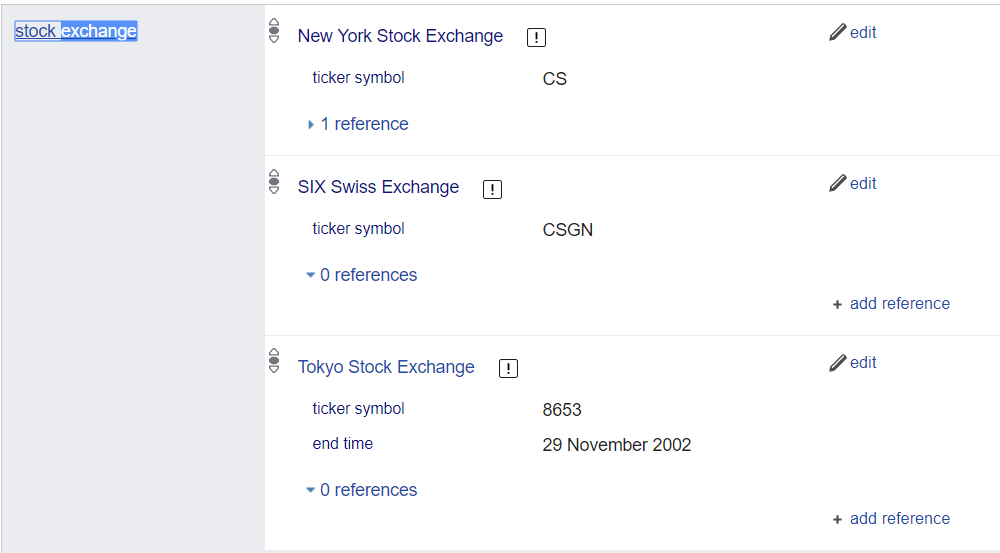Open the New York Stock Exchange link
This screenshot has height=553, width=1000.
[400, 36]
